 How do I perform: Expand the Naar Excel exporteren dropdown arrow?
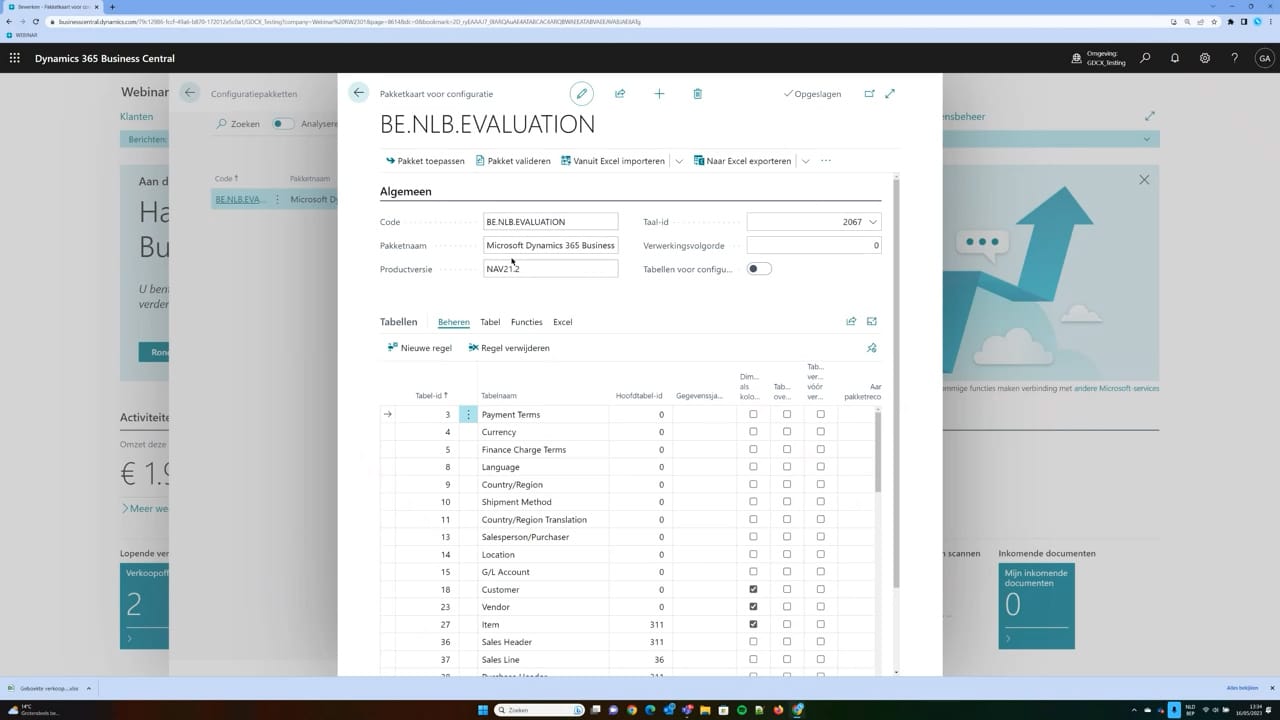pyautogui.click(x=805, y=161)
